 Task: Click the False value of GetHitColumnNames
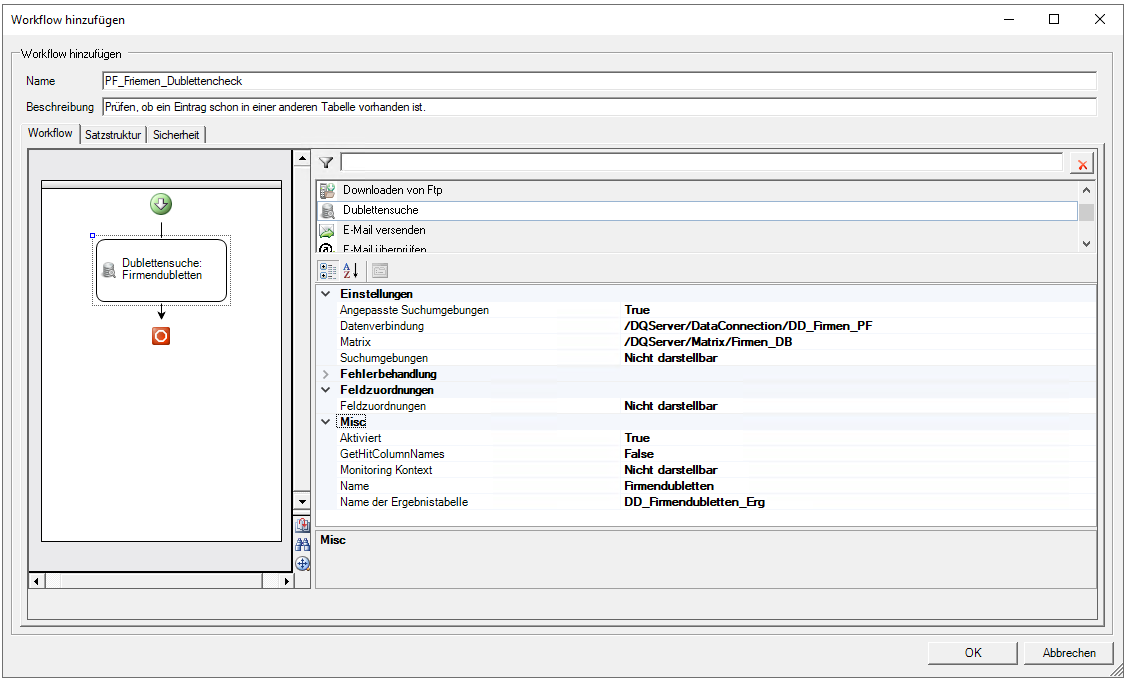[639, 454]
